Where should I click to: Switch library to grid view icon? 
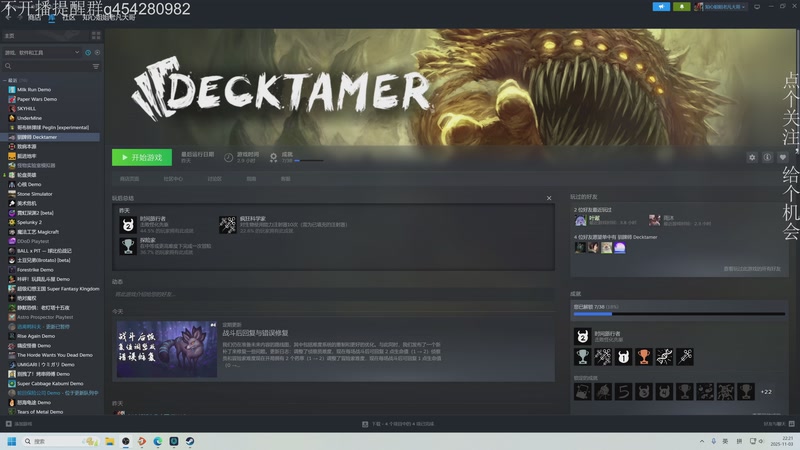96,36
